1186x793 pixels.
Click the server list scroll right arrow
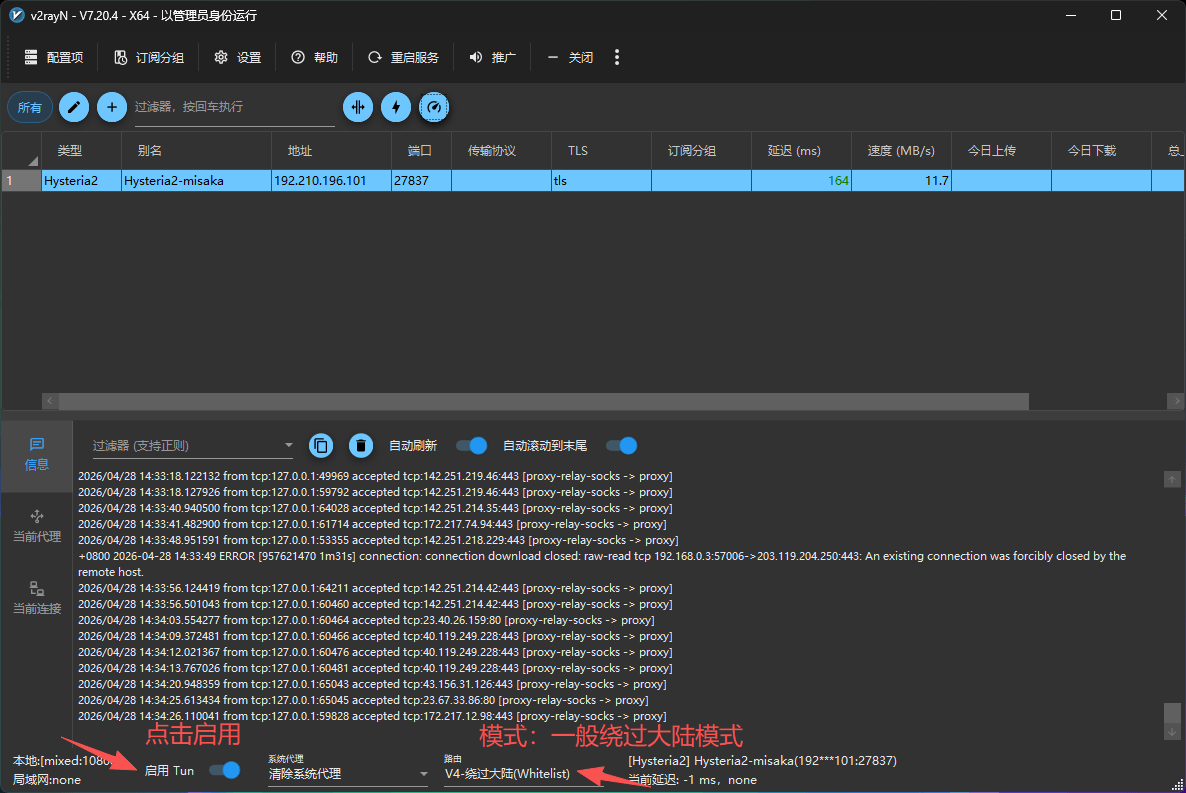pos(1176,401)
